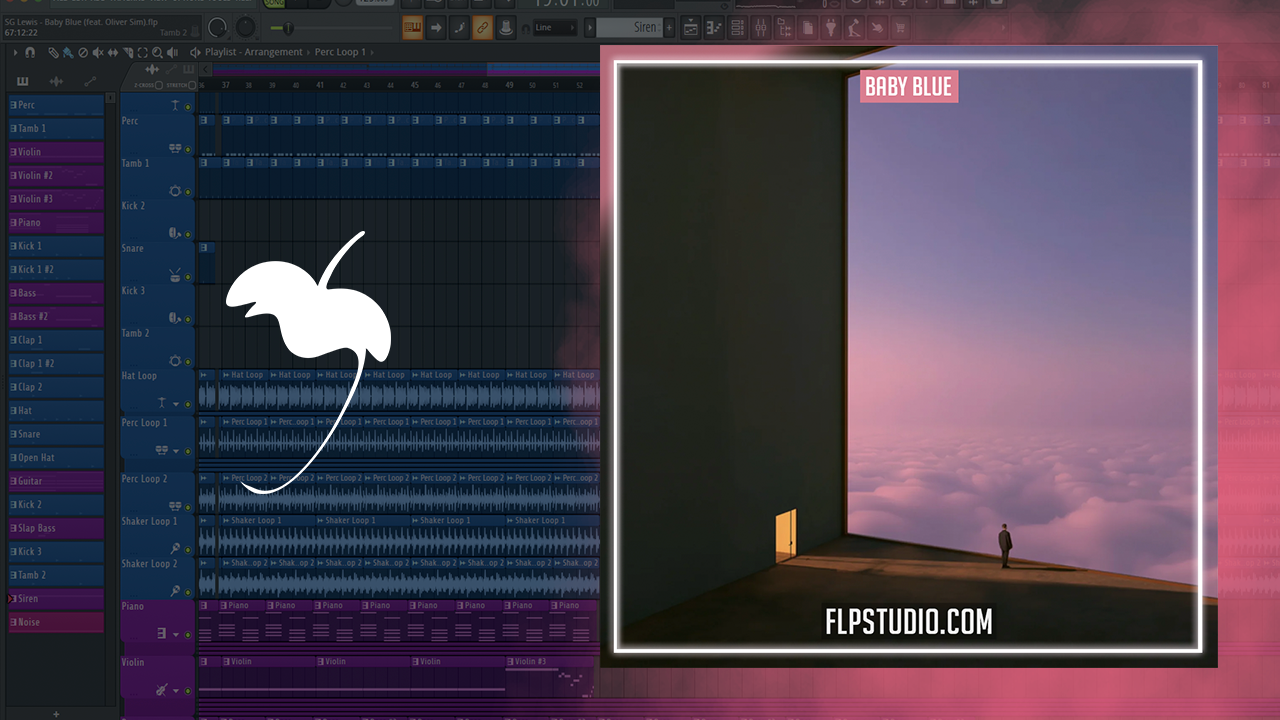1280x720 pixels.
Task: Expand the Hat Loop track dropdown arrow
Action: click(176, 404)
